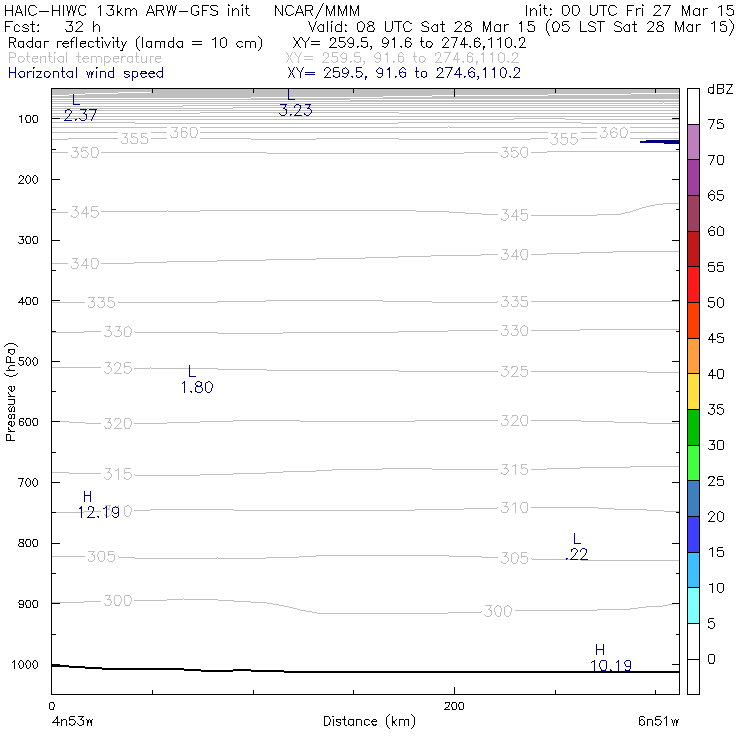The height and width of the screenshot is (740, 740).
Task: Pick the 60-65 dBZ maroon color band
Action: pyautogui.click(x=693, y=213)
